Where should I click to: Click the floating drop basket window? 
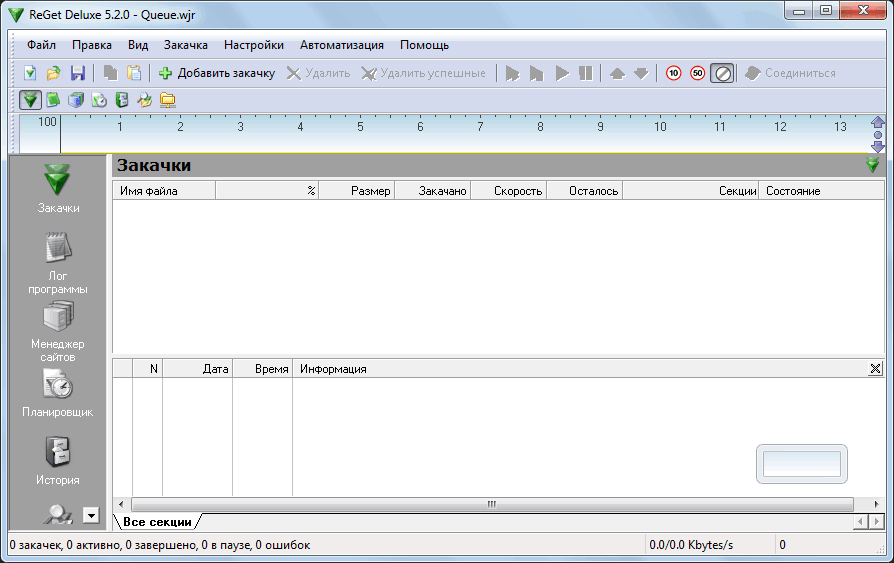pos(802,464)
